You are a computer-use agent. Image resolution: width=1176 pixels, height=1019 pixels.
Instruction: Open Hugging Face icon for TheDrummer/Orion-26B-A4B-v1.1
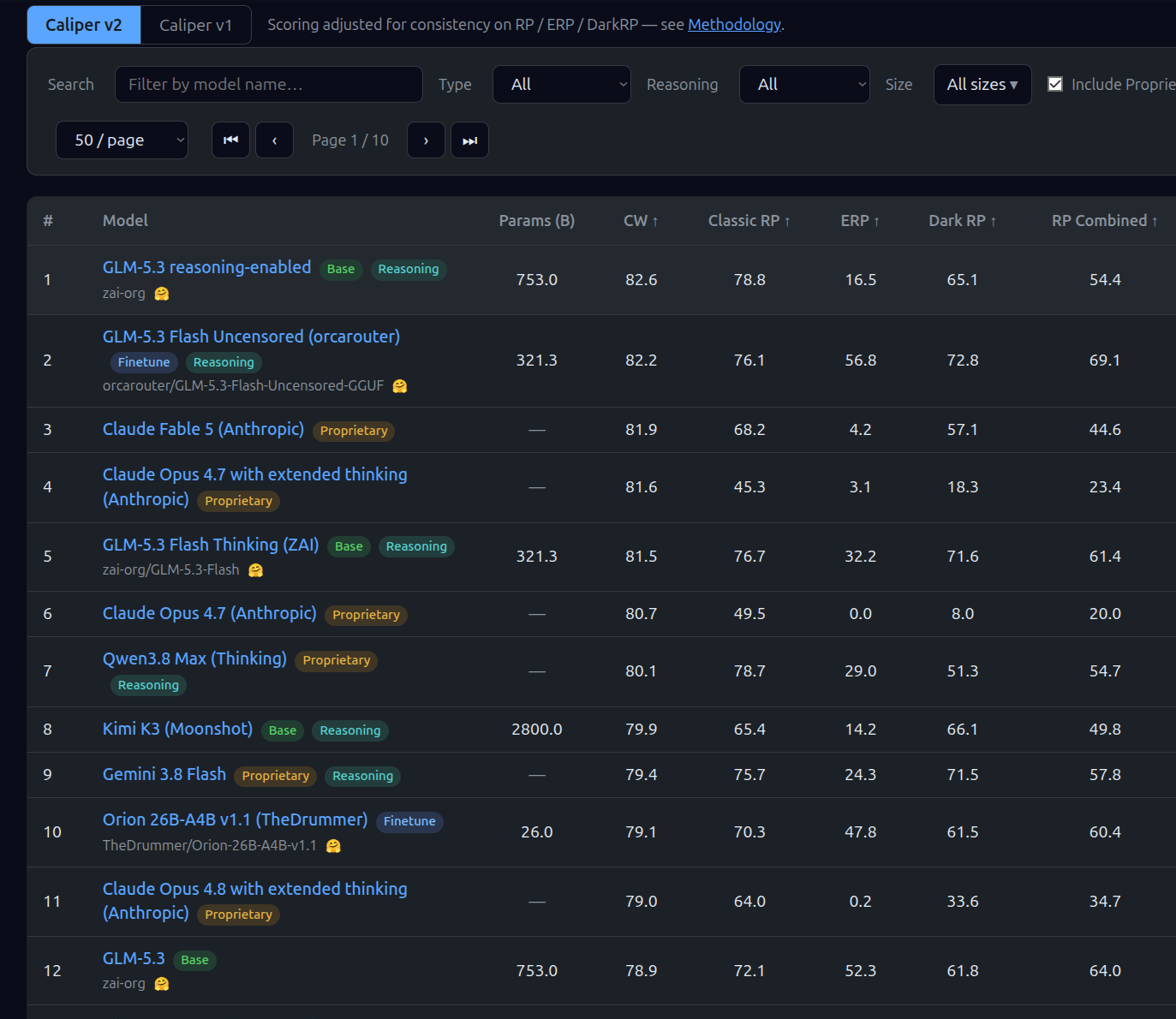tap(333, 846)
